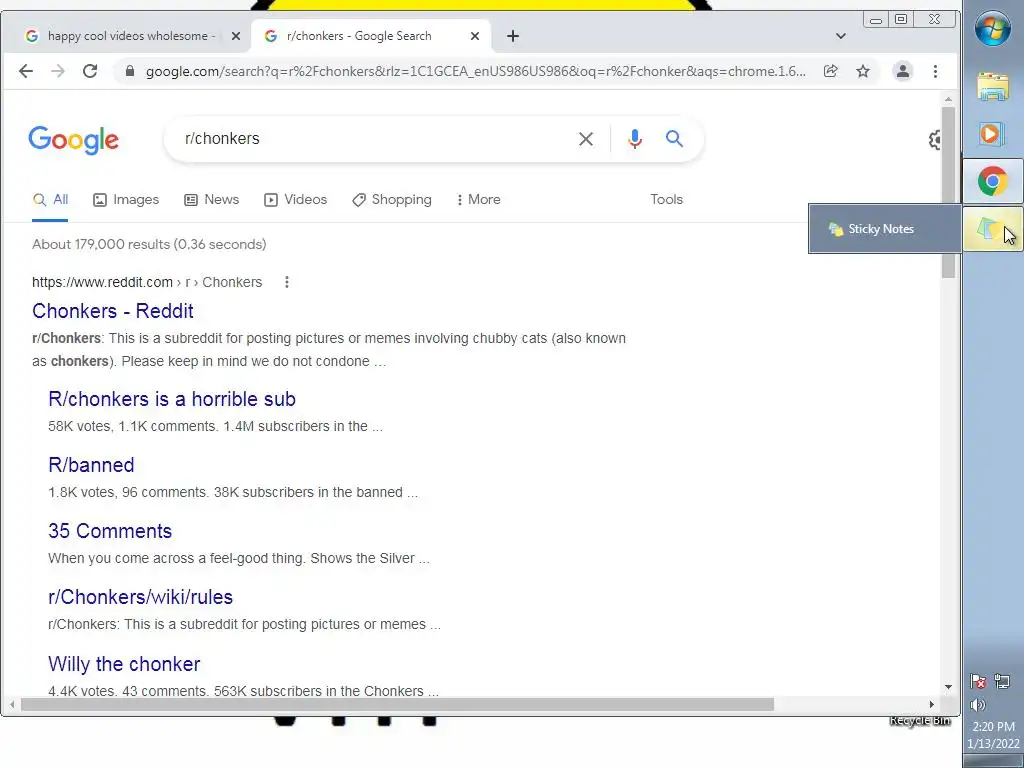This screenshot has height=768, width=1024.
Task: Click the horizontal scrollbar thumb
Action: click(397, 705)
